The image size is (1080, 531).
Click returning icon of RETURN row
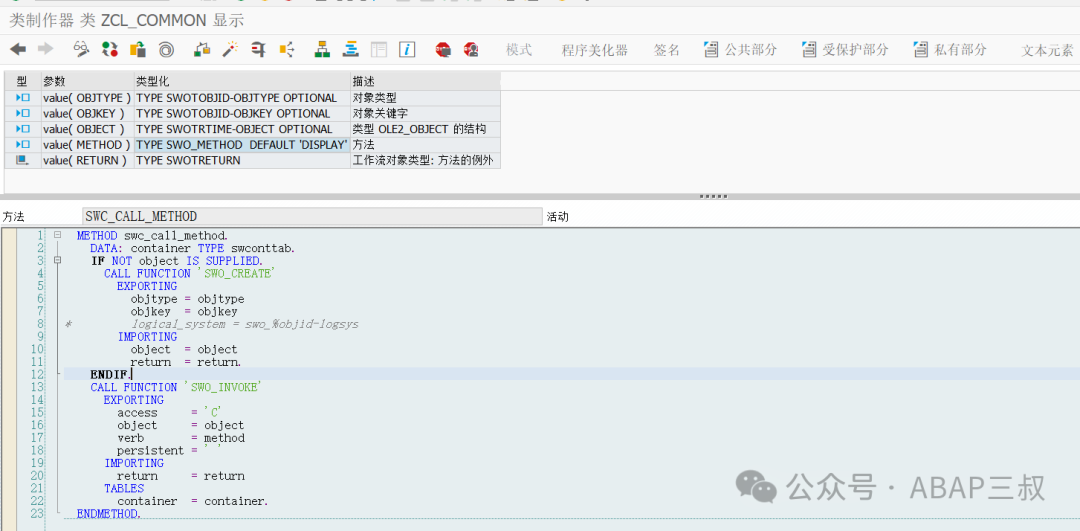pyautogui.click(x=22, y=160)
